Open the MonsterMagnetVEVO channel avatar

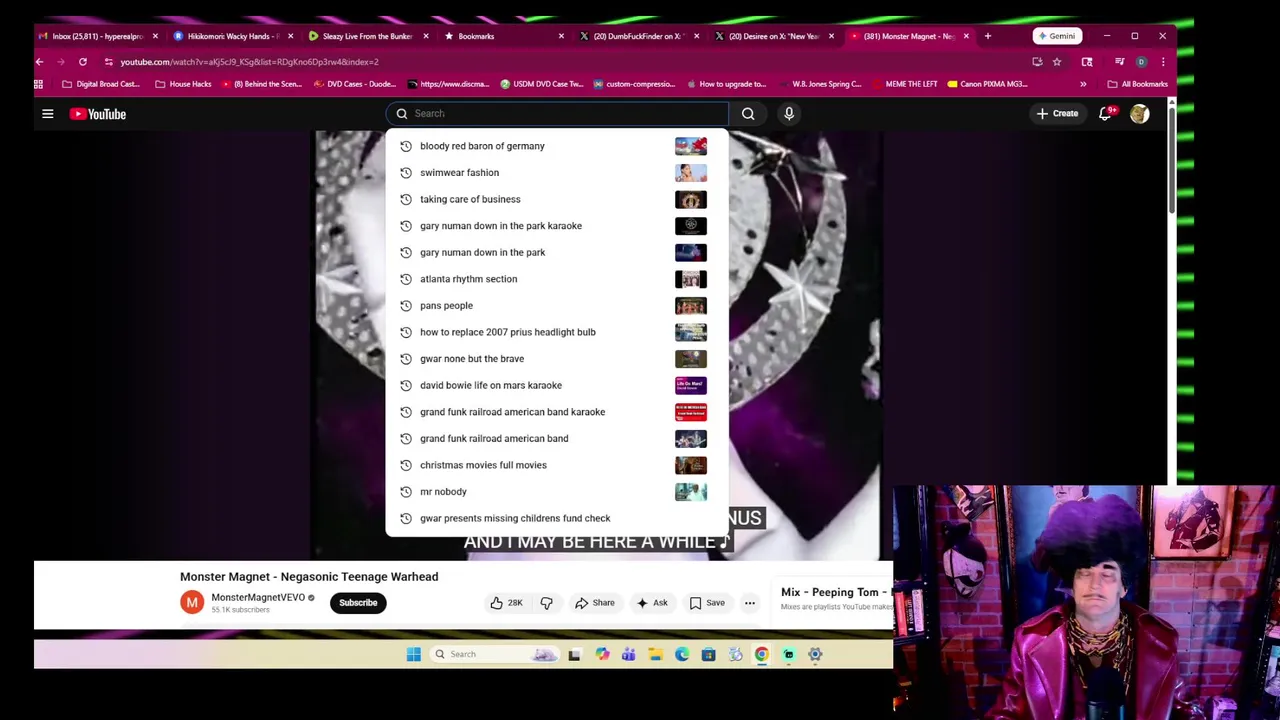192,603
